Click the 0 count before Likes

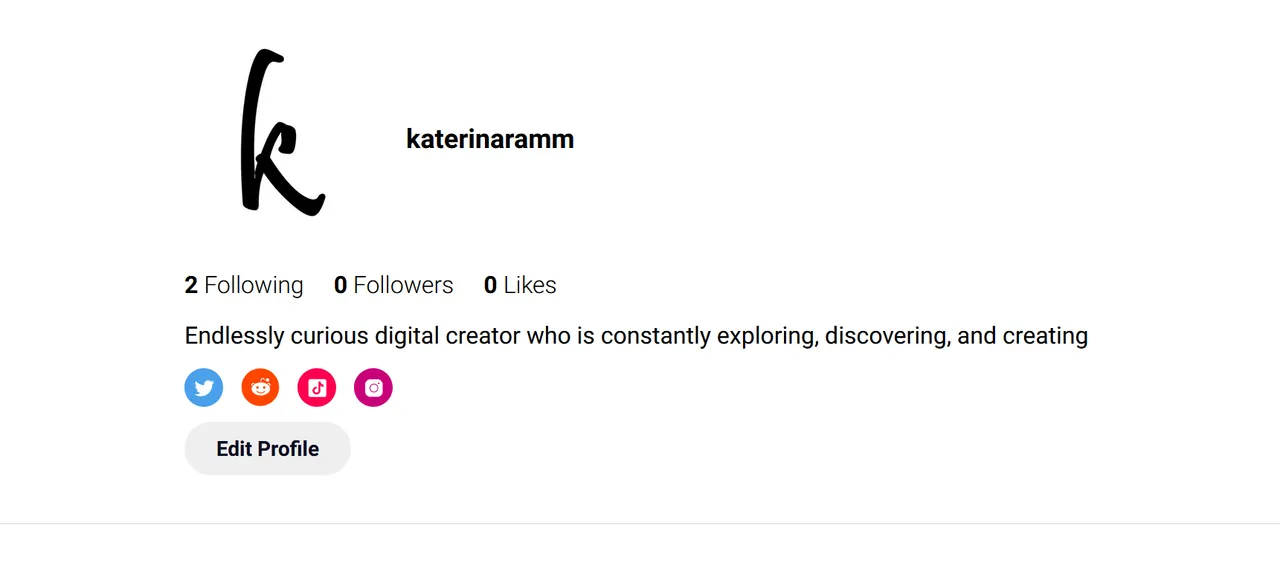click(490, 285)
